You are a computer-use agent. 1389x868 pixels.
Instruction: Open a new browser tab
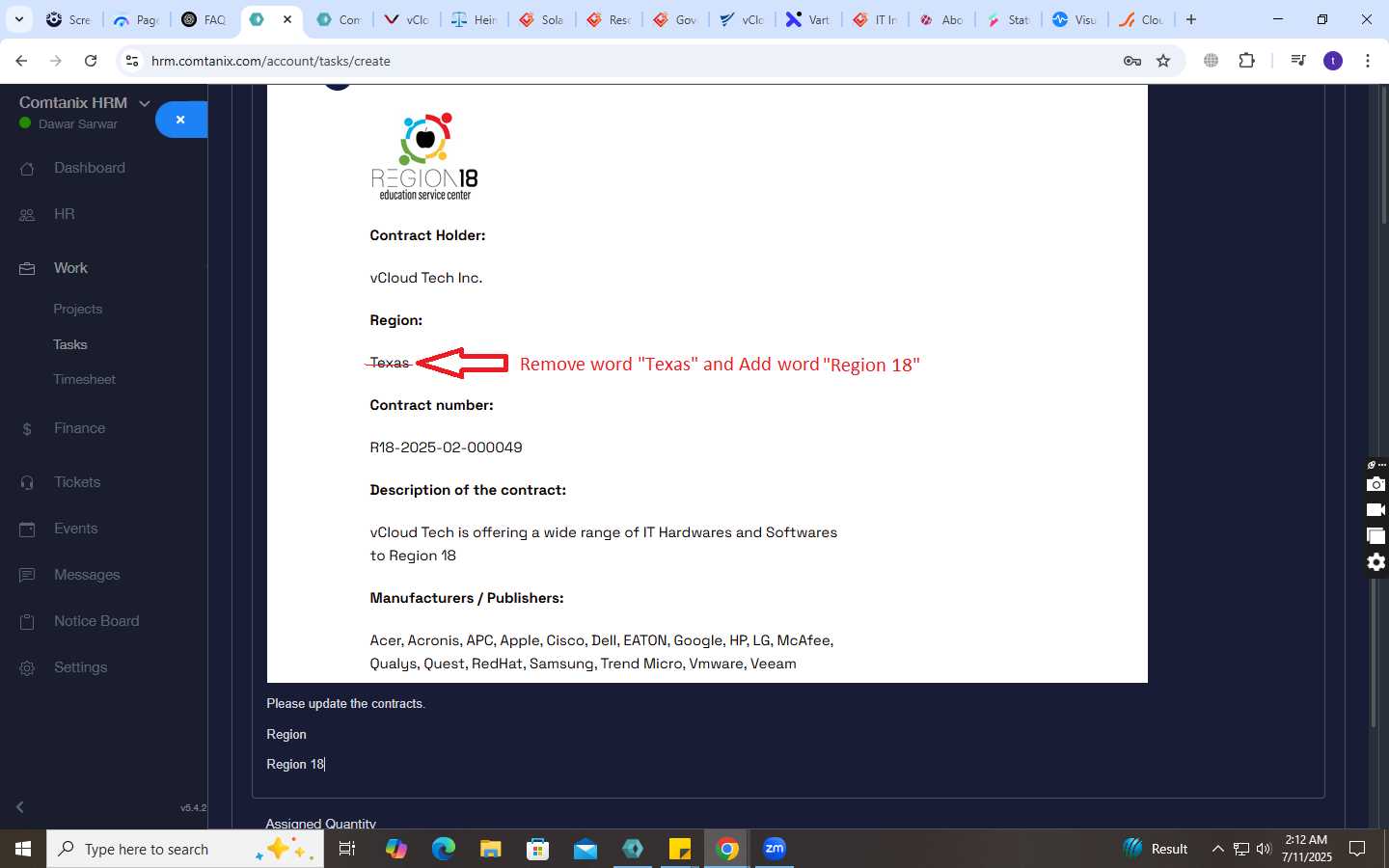coord(1191,19)
